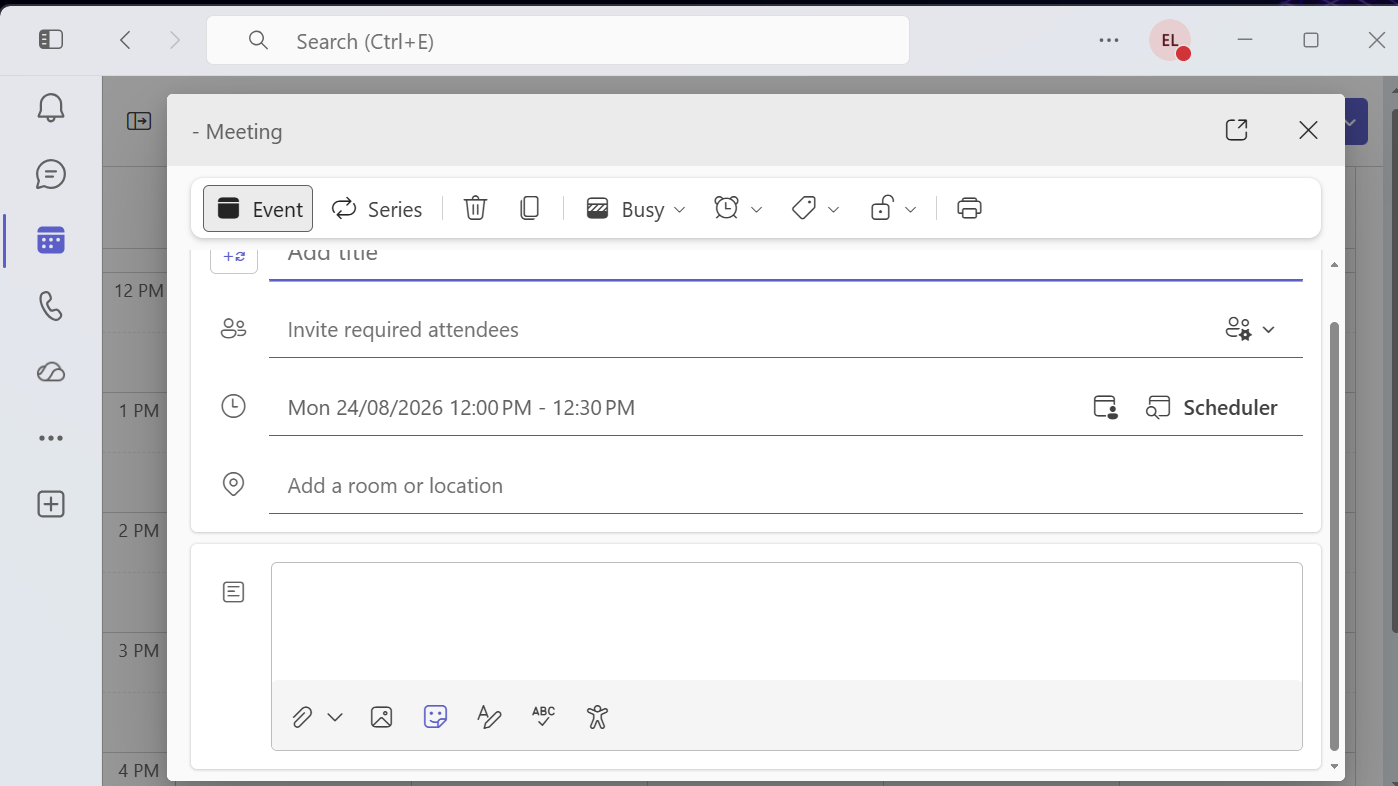
Task: Open the Busy show-as dropdown
Action: pyautogui.click(x=636, y=208)
